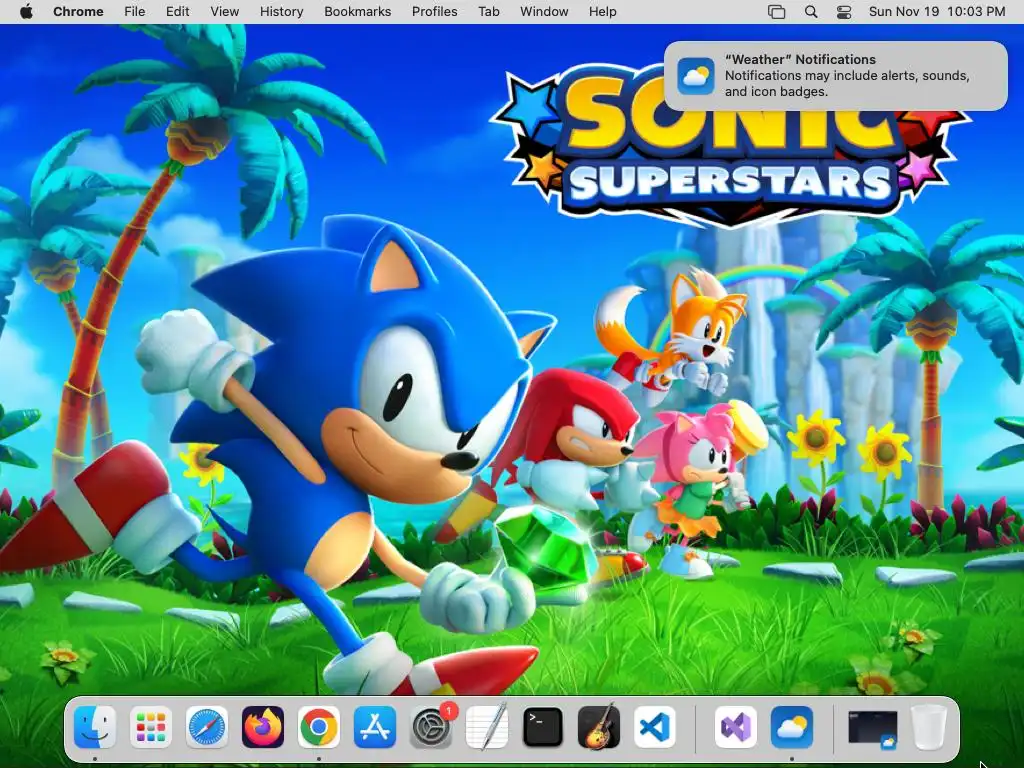1024x768 pixels.
Task: Open the Apple menu
Action: click(x=26, y=12)
